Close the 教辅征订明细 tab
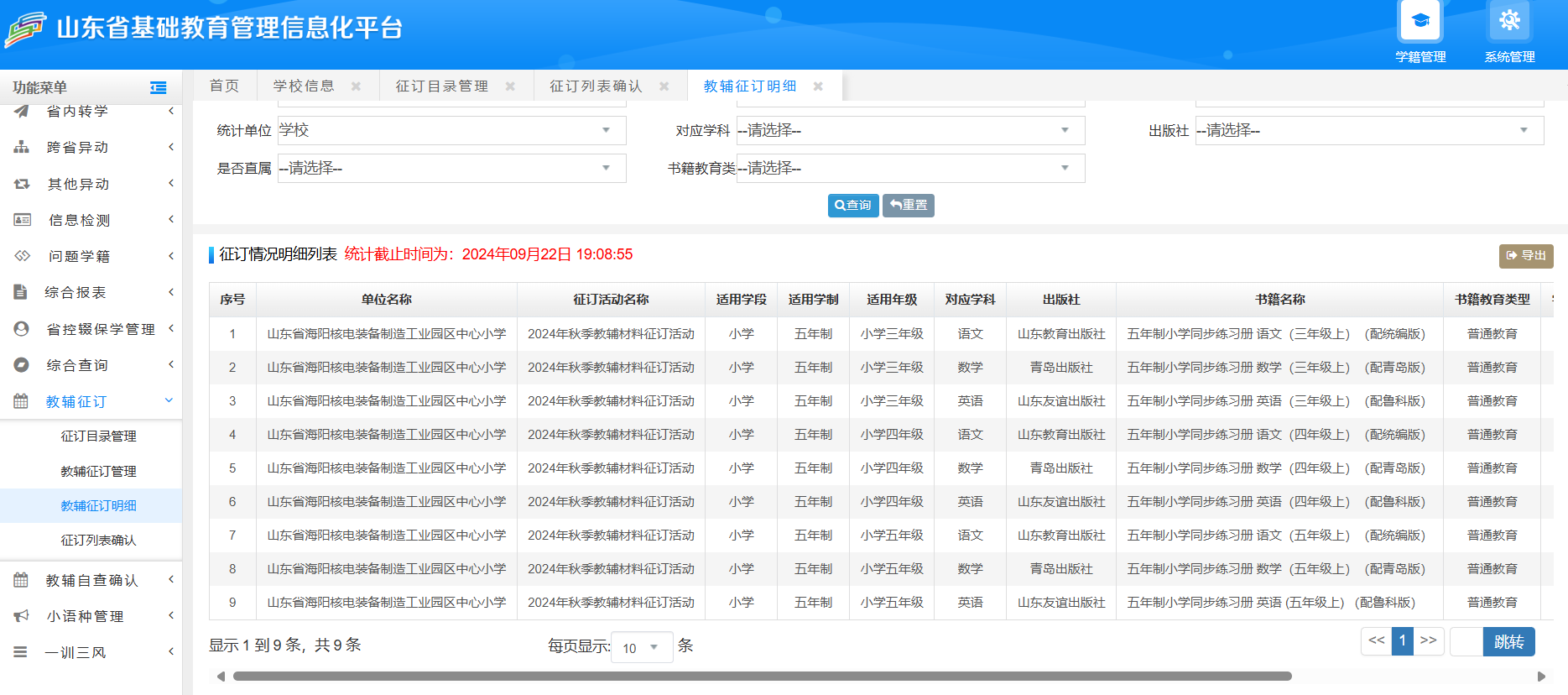 pyautogui.click(x=818, y=86)
